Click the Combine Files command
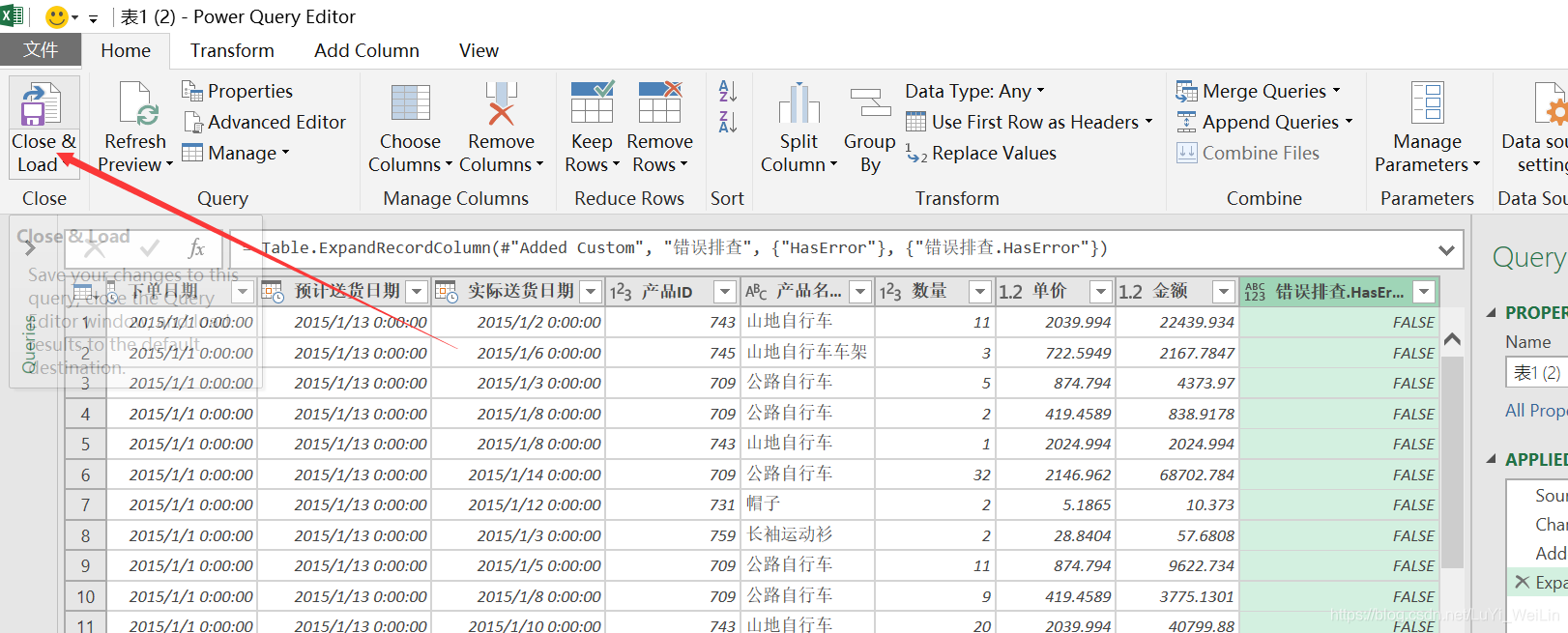Image resolution: width=1568 pixels, height=633 pixels. [1248, 153]
